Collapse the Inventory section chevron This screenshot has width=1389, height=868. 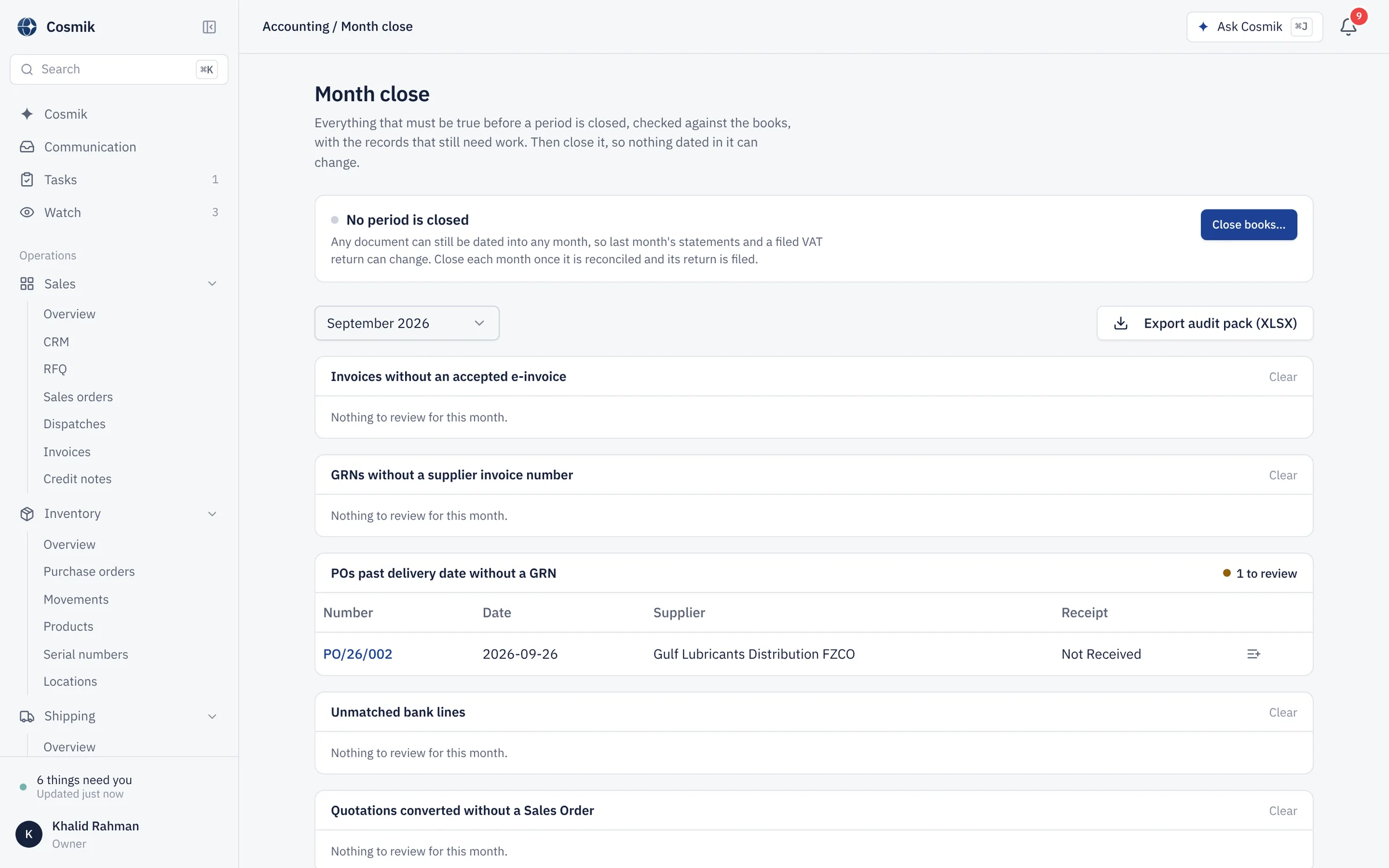212,514
